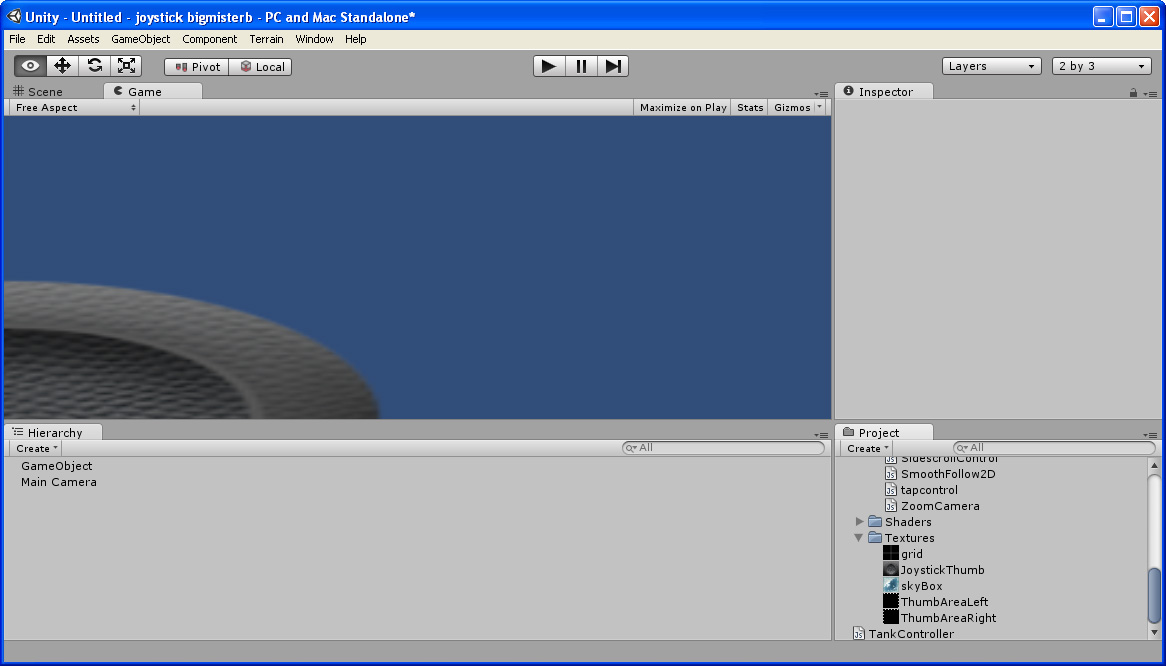Select the Scale tool
Screen dimensions: 1166x666
[x=126, y=65]
